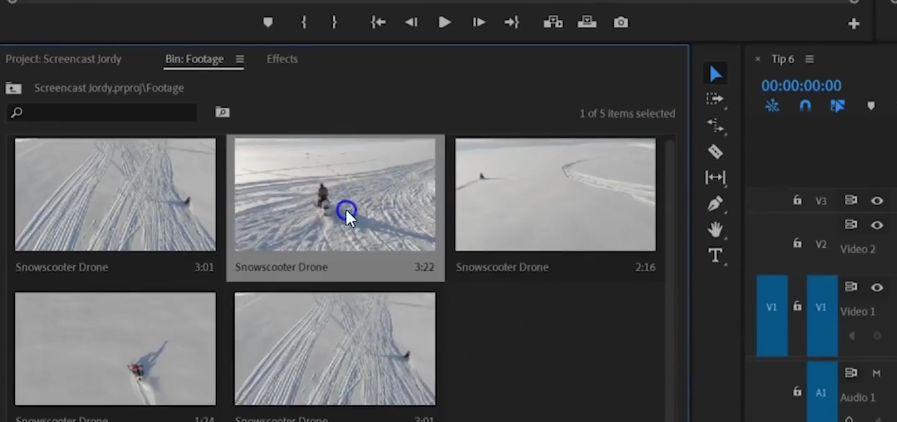Viewport: 897px width, 422px height.
Task: Pick the Track Select Forward tool
Action: (715, 99)
